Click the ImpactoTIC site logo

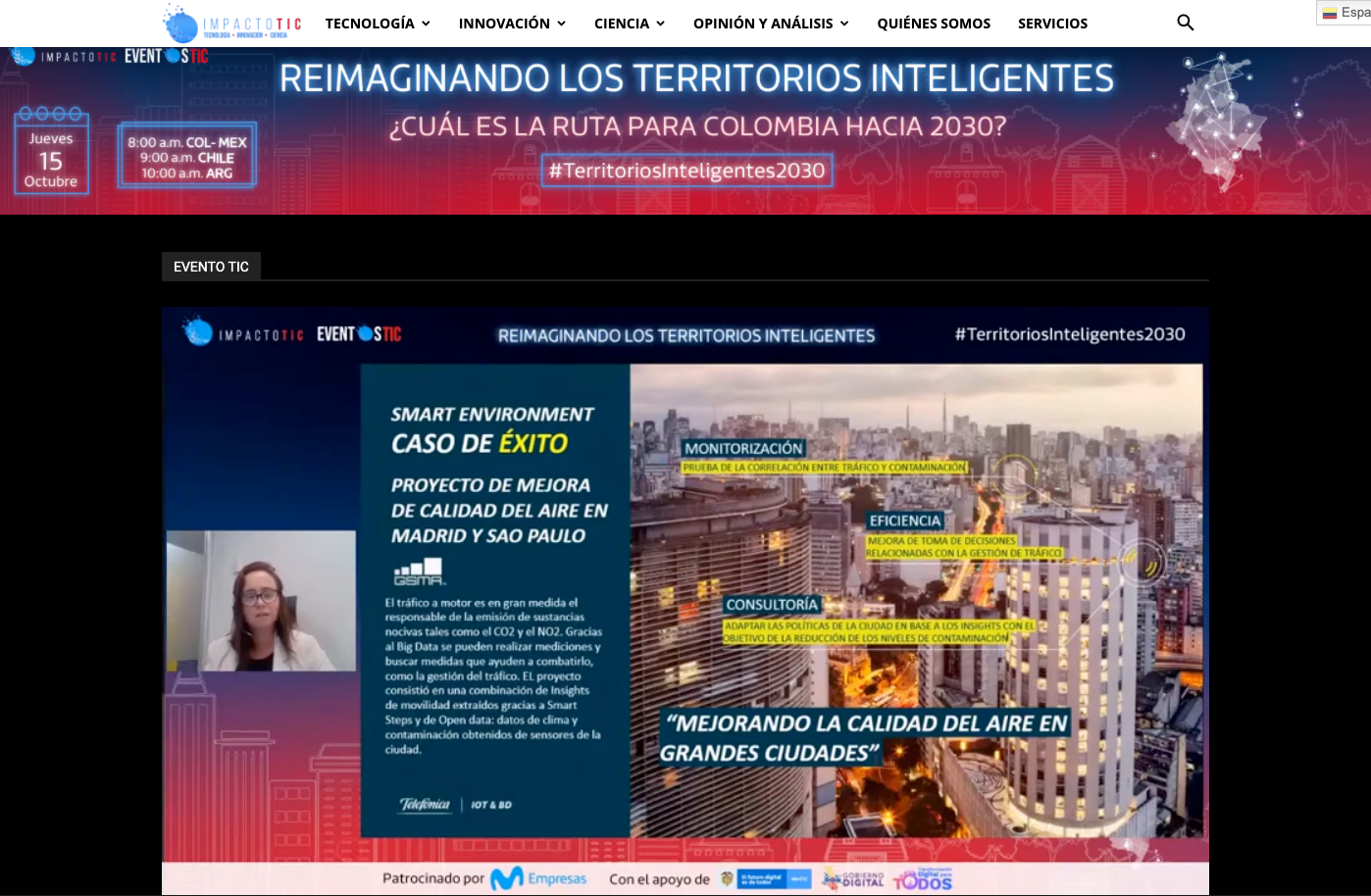tap(232, 24)
